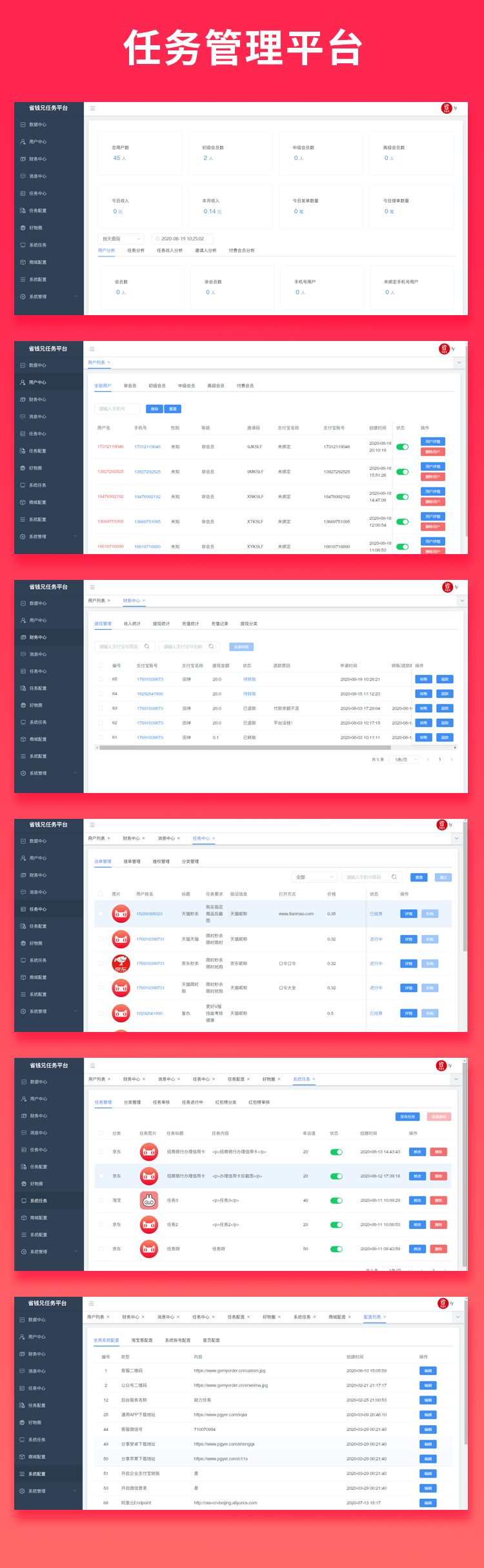Click the 批量转账 button
This screenshot has width=484, height=1568.
pos(241,646)
